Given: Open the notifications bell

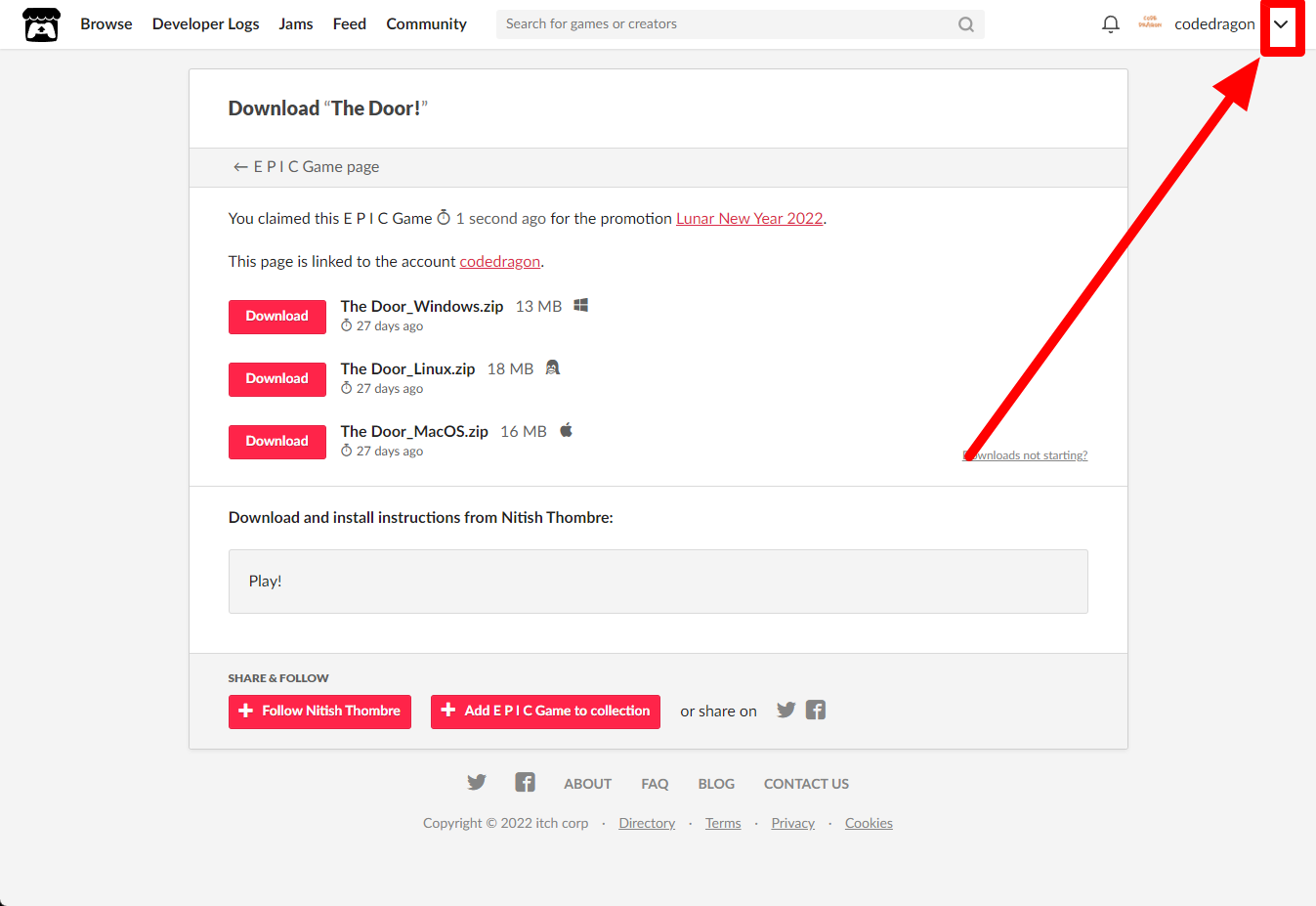Looking at the screenshot, I should pyautogui.click(x=1110, y=24).
